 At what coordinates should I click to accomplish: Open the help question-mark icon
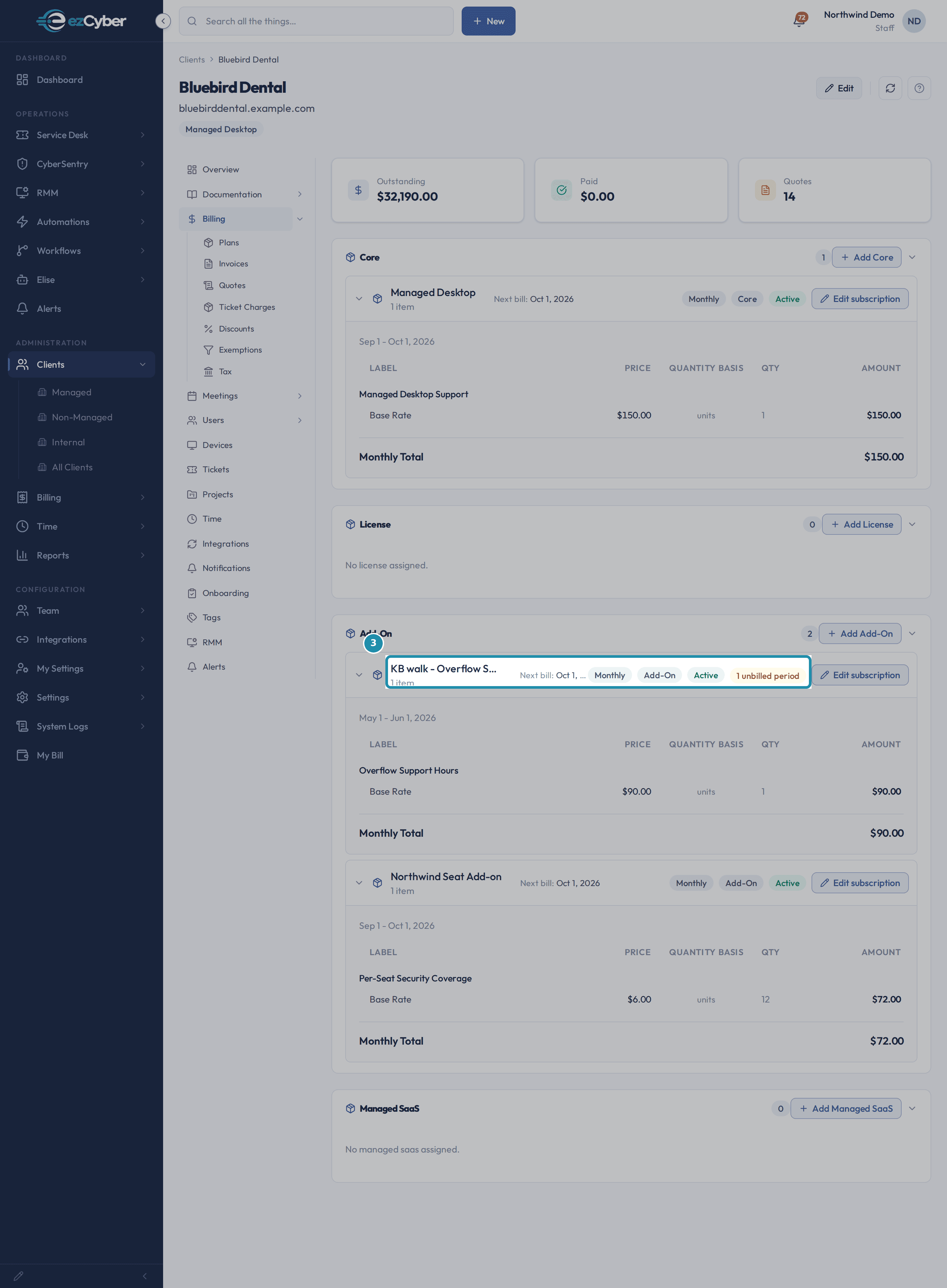pyautogui.click(x=919, y=88)
